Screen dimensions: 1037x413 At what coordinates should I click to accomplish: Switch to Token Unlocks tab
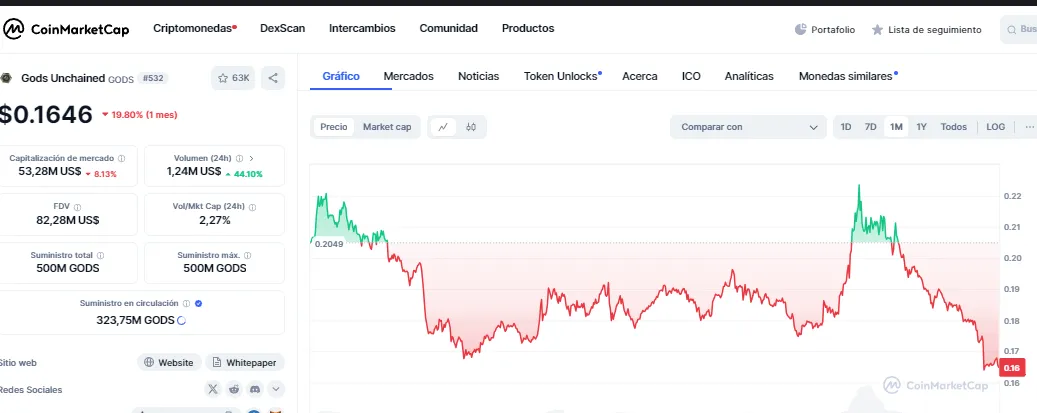coord(561,76)
